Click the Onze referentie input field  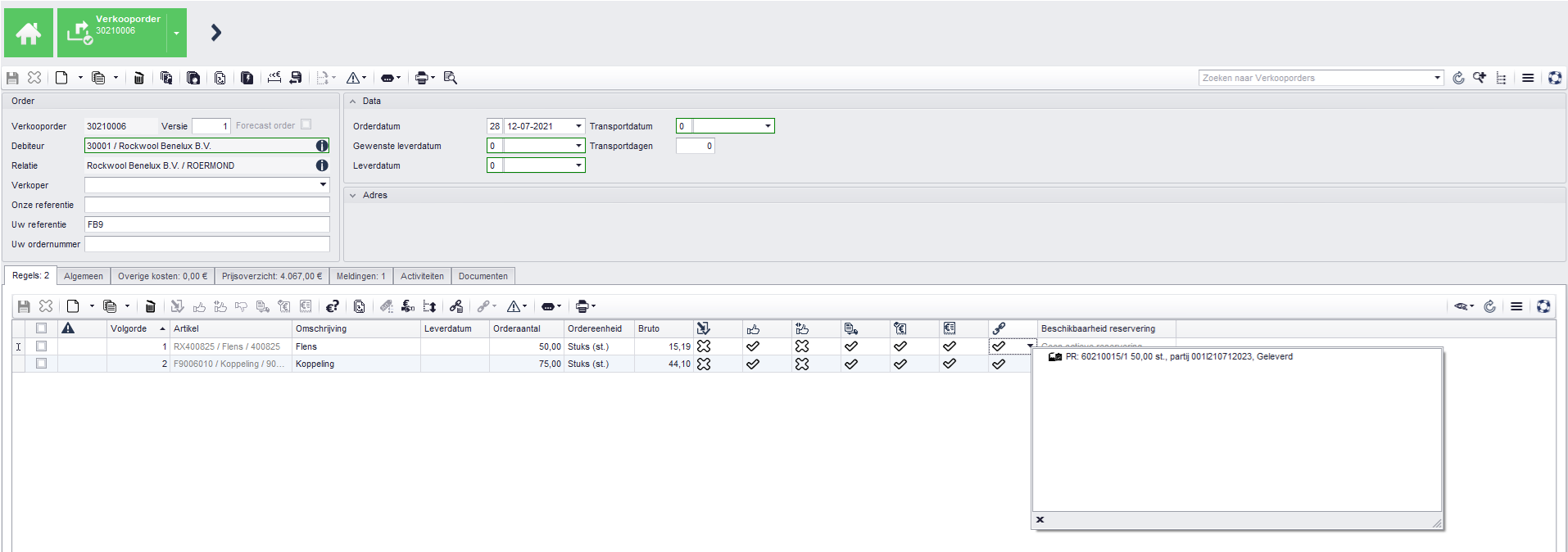pyautogui.click(x=207, y=205)
